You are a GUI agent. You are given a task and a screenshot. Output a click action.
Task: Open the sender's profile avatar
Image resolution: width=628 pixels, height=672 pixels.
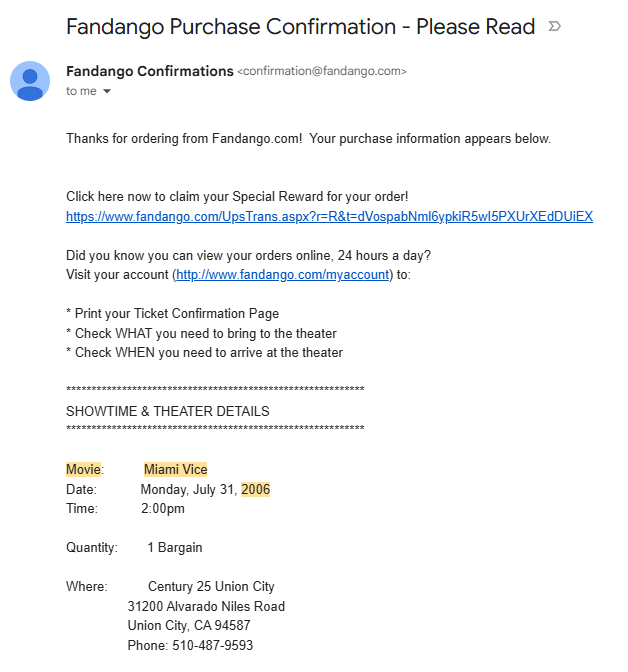(30, 81)
